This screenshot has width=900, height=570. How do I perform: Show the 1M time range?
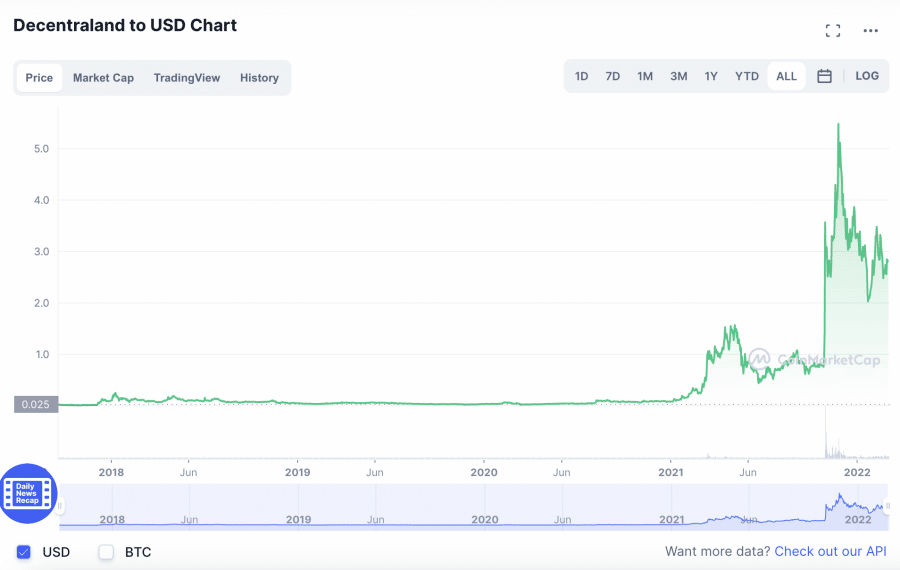pos(645,76)
